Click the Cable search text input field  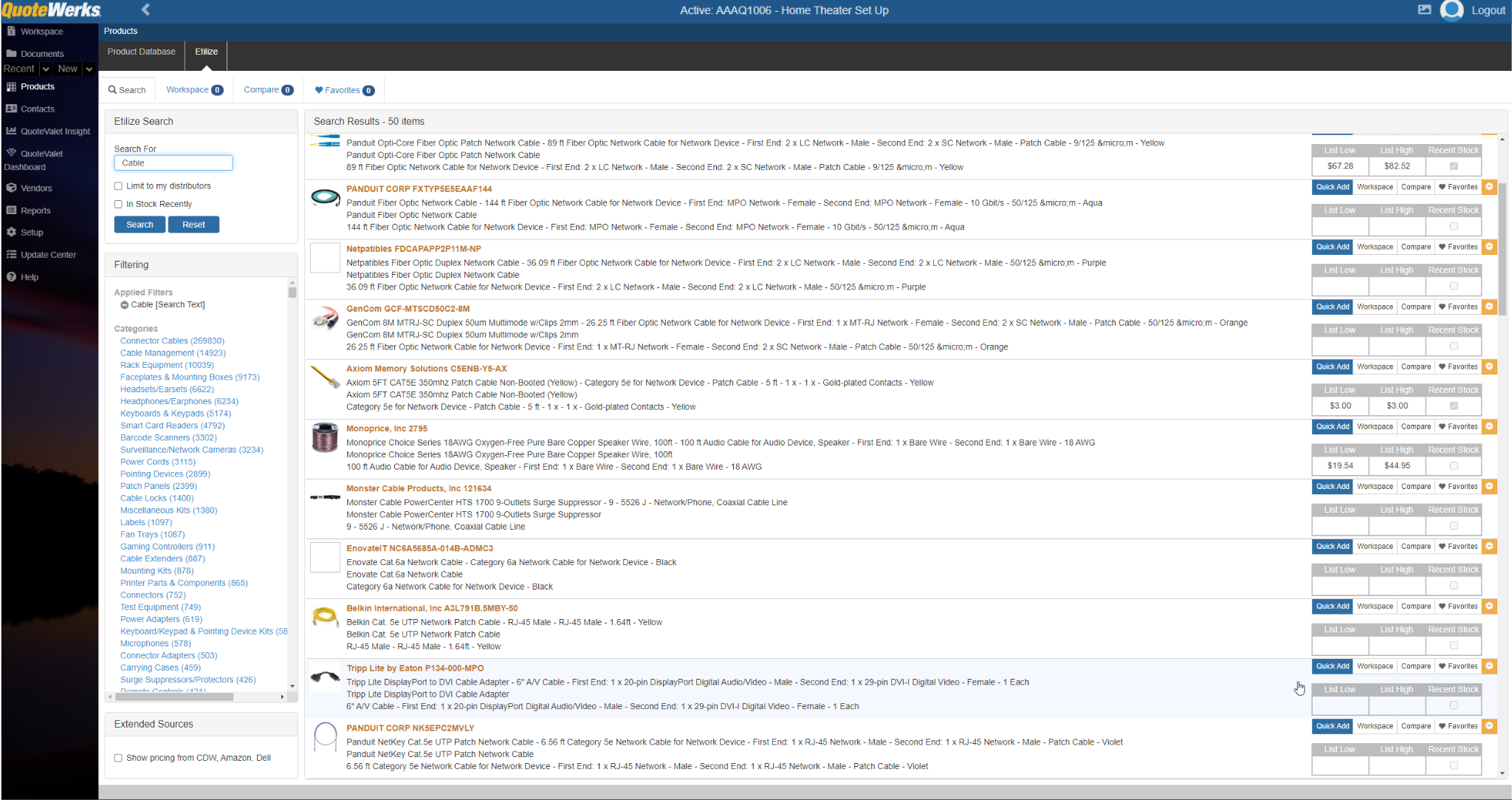[x=174, y=163]
